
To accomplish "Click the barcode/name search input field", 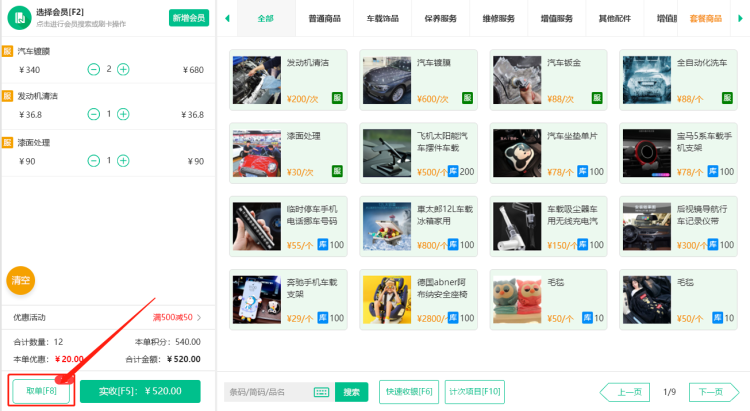I will pyautogui.click(x=268, y=392).
